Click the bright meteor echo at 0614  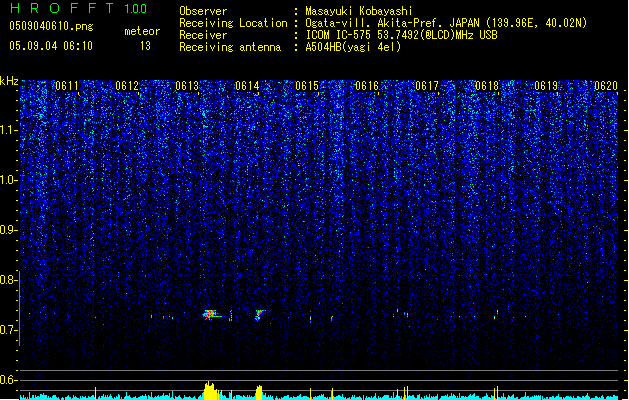click(x=259, y=315)
